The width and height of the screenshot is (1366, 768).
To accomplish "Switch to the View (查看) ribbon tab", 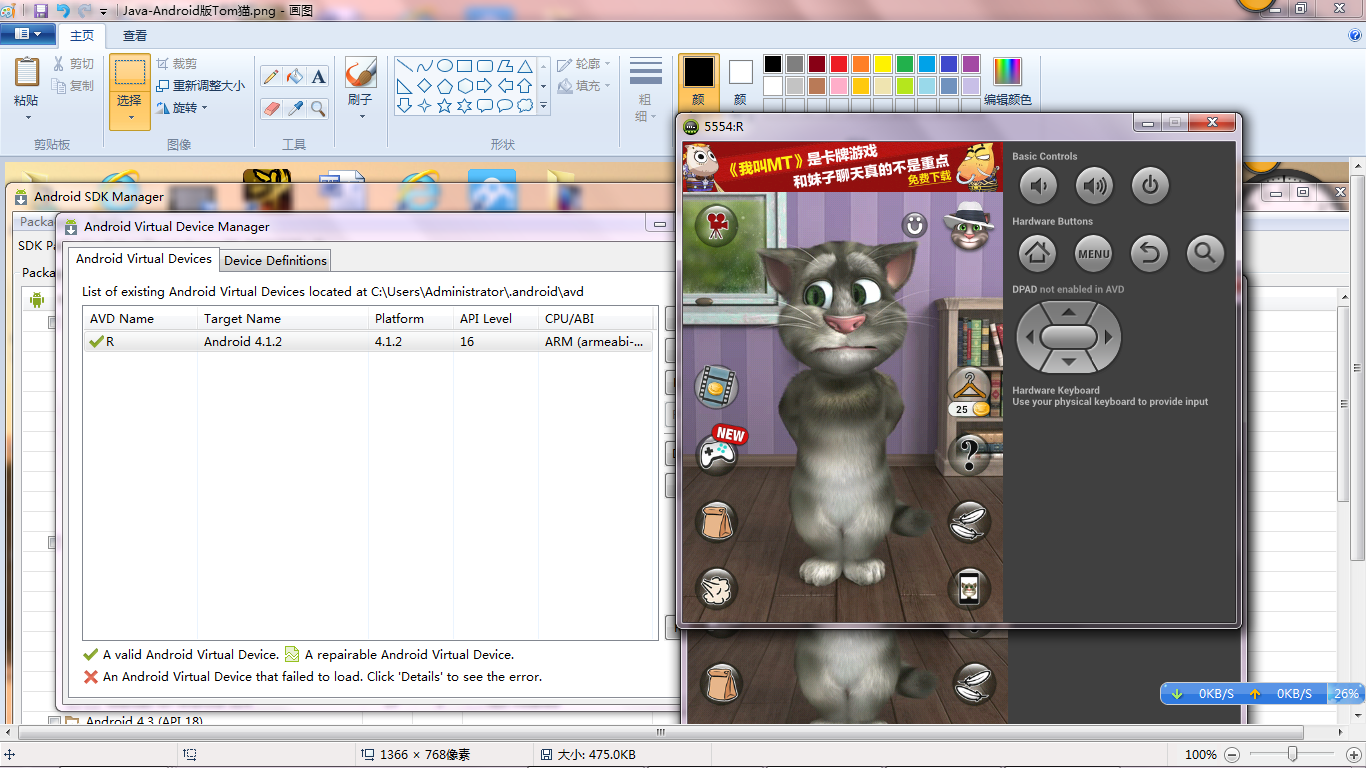I will pyautogui.click(x=135, y=35).
